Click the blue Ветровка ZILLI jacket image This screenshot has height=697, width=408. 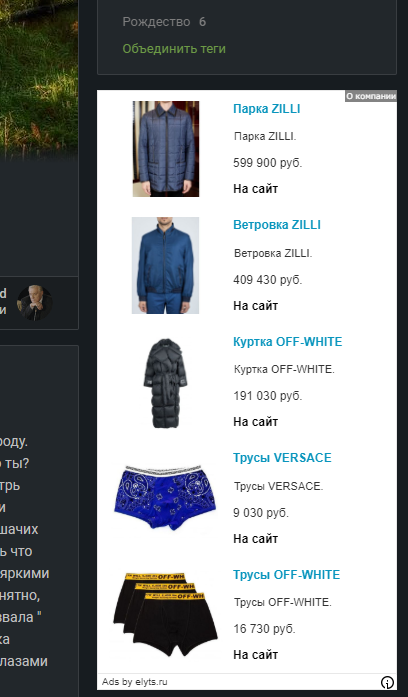[165, 265]
